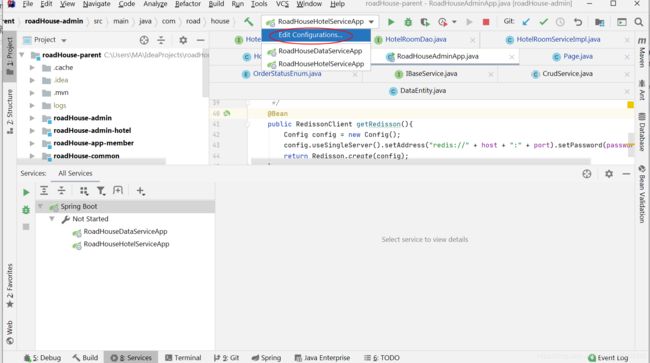The image size is (650, 363).
Task: Switch to the CrudService.java tab
Action: click(562, 74)
